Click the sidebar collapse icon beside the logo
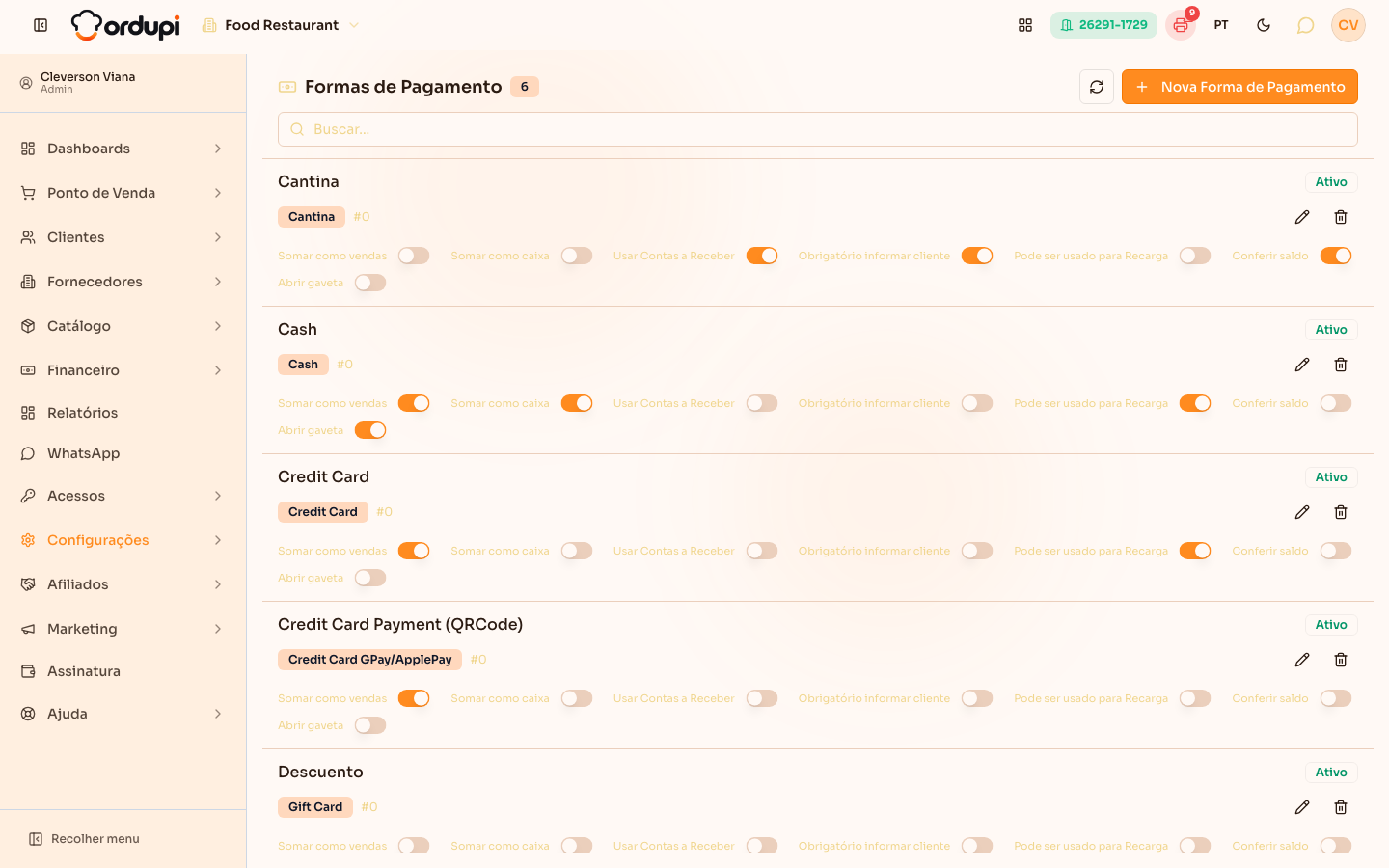The width and height of the screenshot is (1389, 868). 41,25
